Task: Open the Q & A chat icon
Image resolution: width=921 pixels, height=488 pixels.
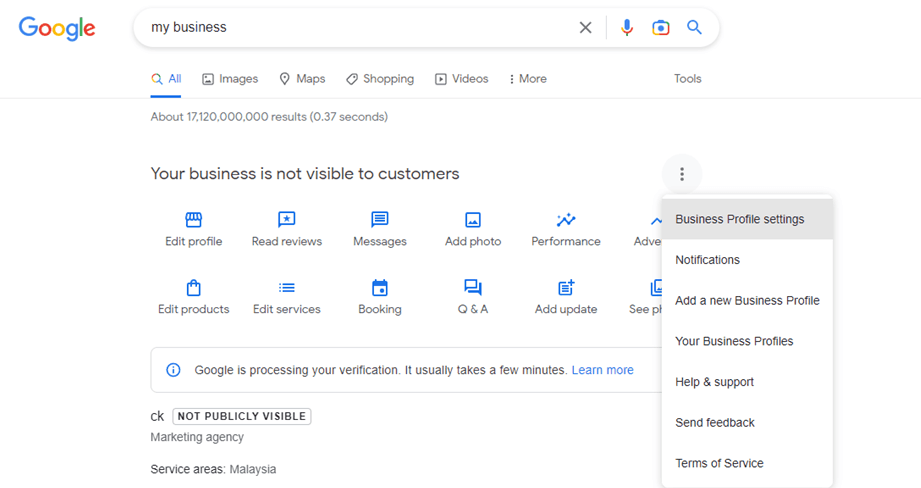Action: click(473, 288)
